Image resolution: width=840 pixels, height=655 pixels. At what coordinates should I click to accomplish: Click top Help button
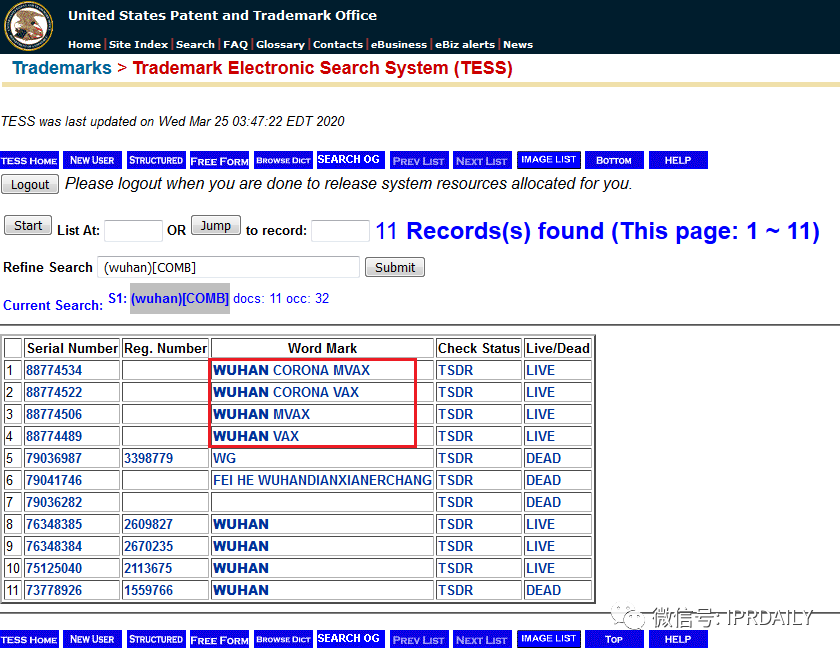click(678, 160)
